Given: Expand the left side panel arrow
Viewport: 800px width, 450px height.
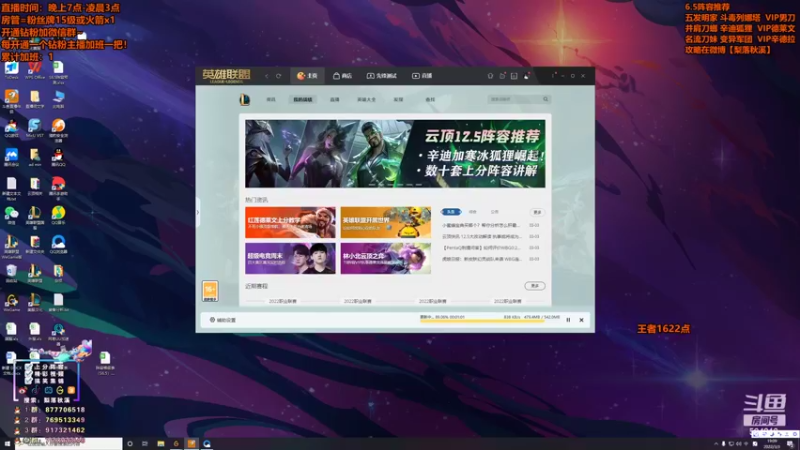Looking at the screenshot, I should pos(198,212).
